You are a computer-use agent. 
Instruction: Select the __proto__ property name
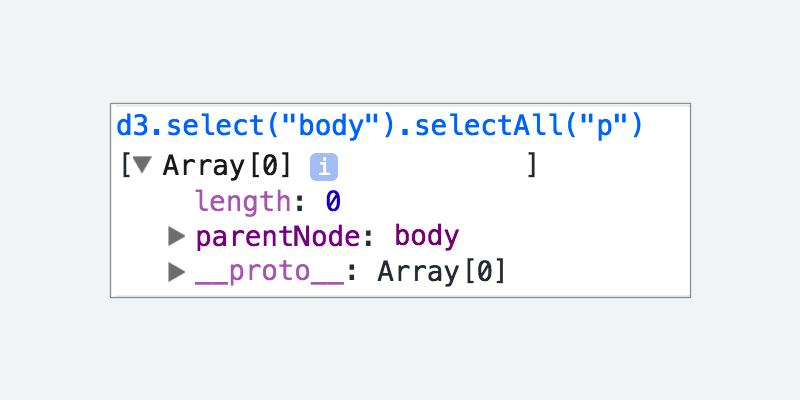coord(270,272)
